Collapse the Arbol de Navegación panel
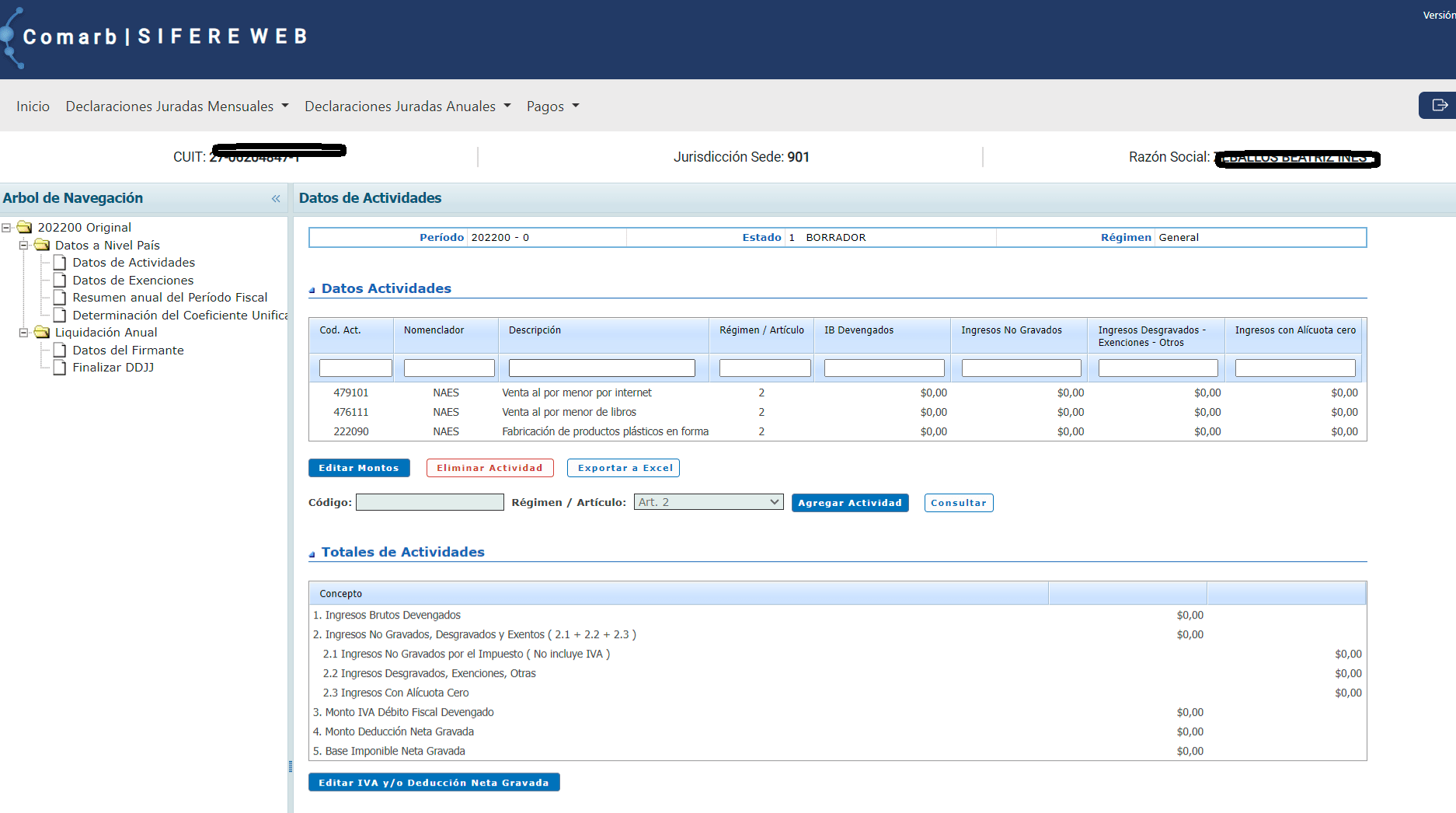Screen dimensions: 1456x813 click(x=276, y=199)
